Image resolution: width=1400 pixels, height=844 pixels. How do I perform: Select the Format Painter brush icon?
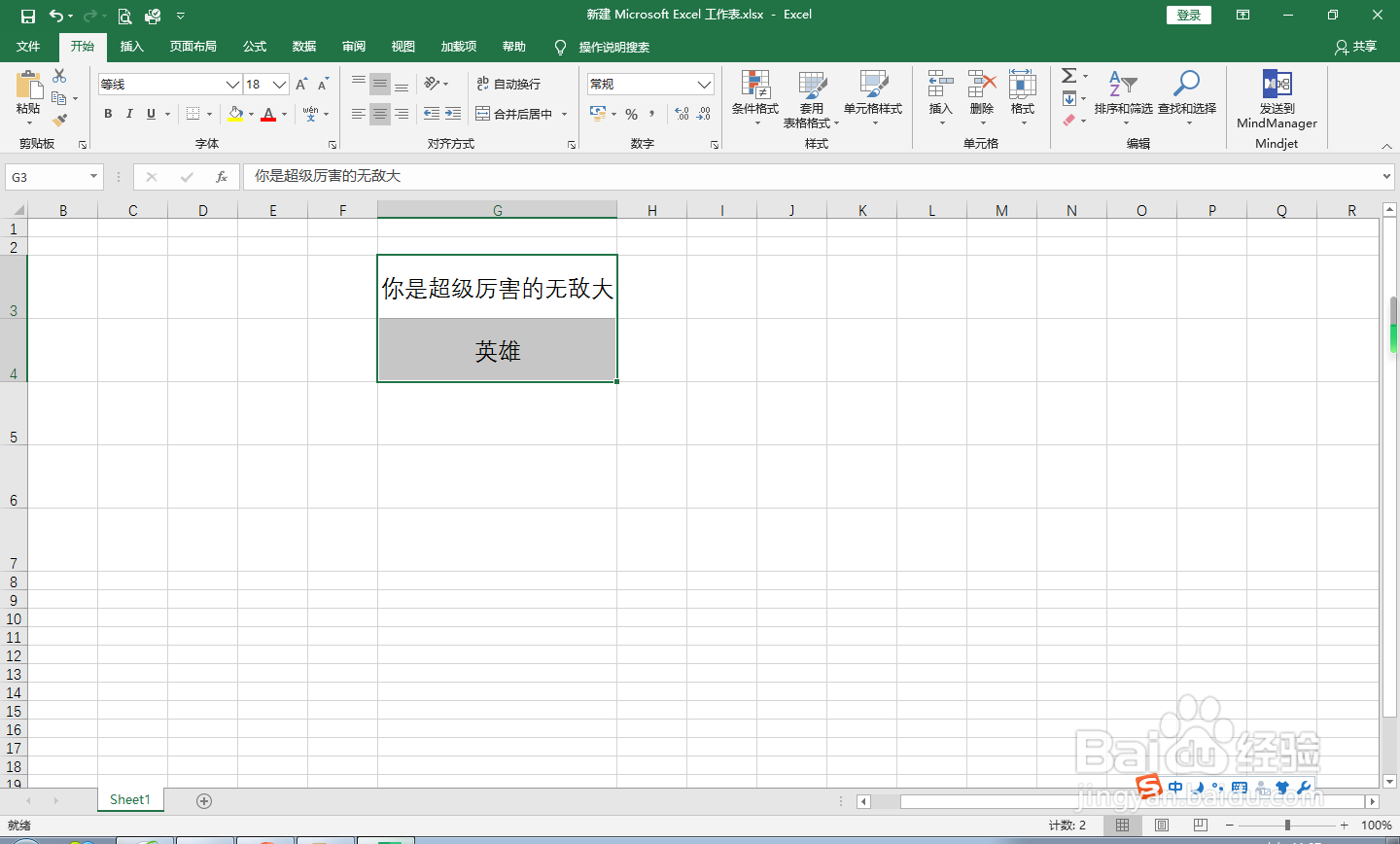point(59,121)
